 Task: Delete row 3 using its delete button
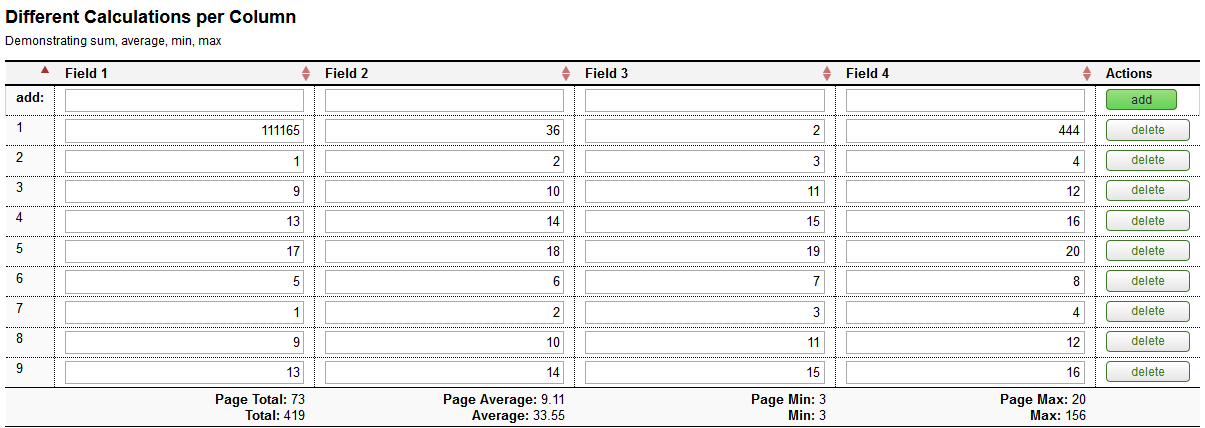1147,190
